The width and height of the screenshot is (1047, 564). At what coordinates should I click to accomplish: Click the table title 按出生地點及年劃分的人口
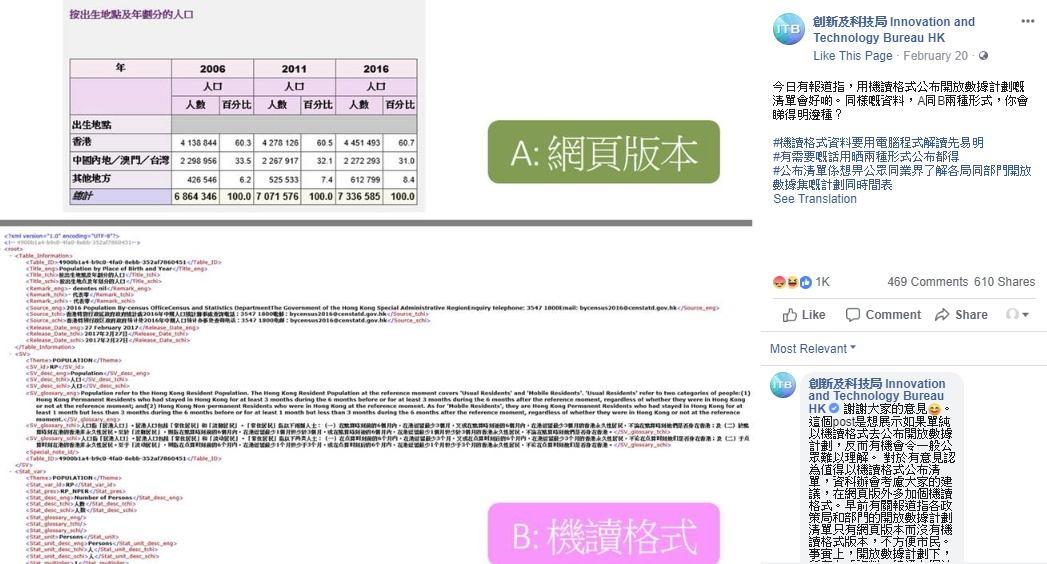click(132, 14)
